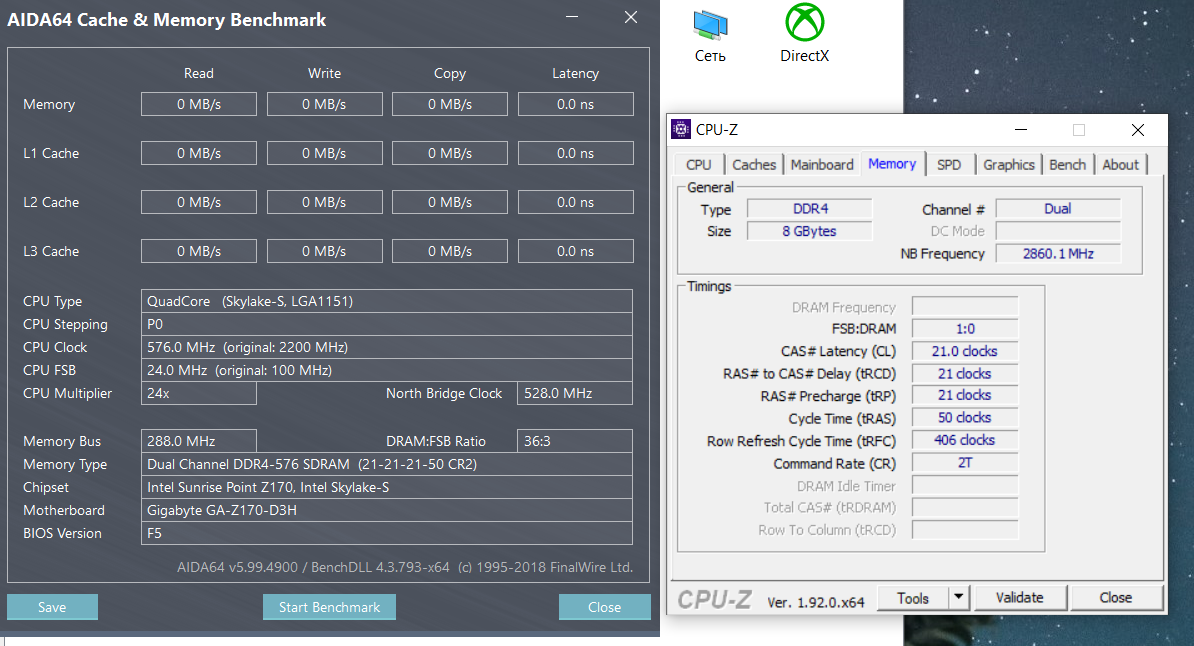Minimize the CPU-Z window

(1021, 130)
